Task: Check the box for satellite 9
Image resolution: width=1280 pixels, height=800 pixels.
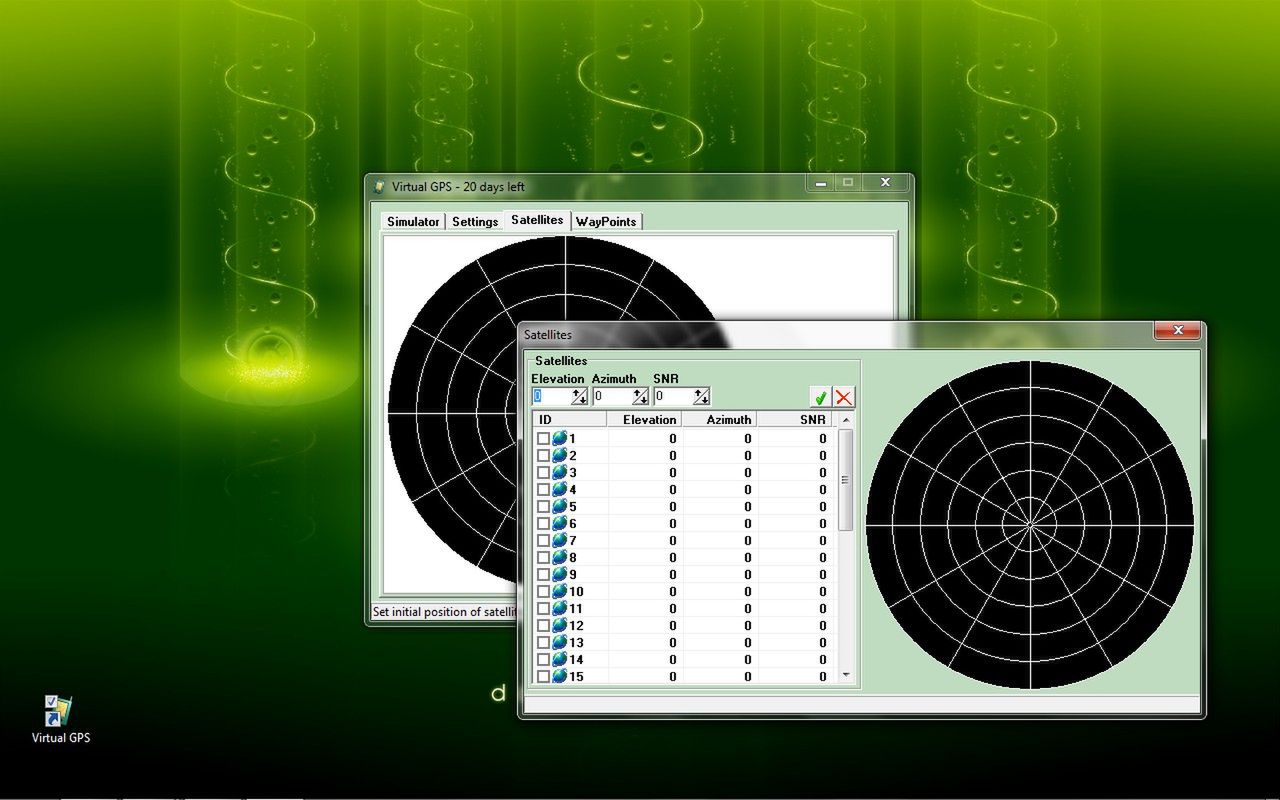Action: pos(543,574)
